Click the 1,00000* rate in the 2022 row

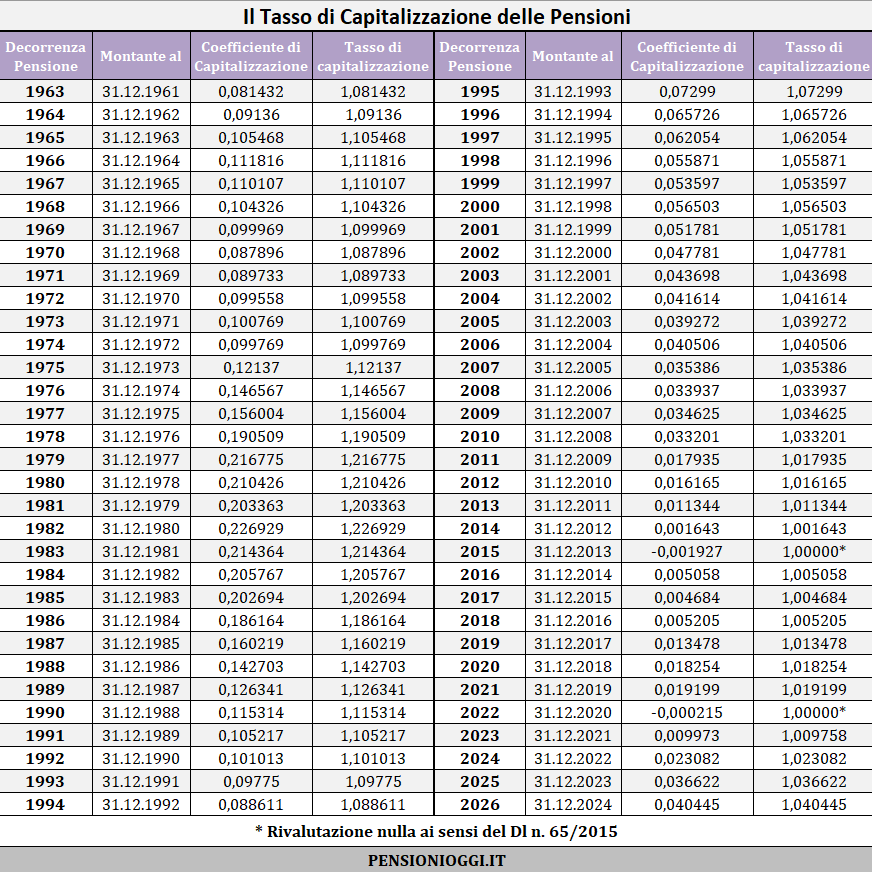pyautogui.click(x=813, y=713)
